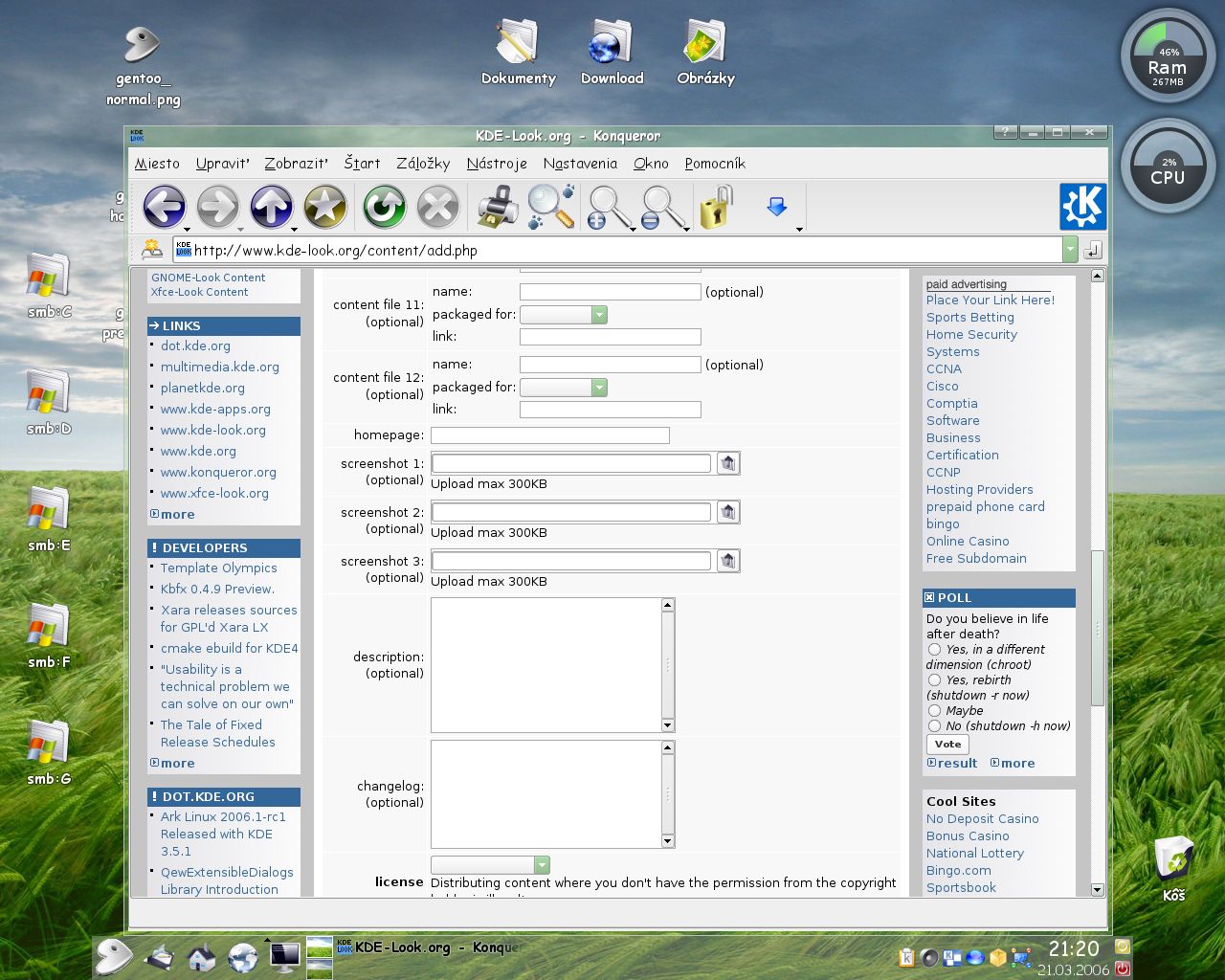Click the page vertical scrollbar thumb

click(1098, 628)
